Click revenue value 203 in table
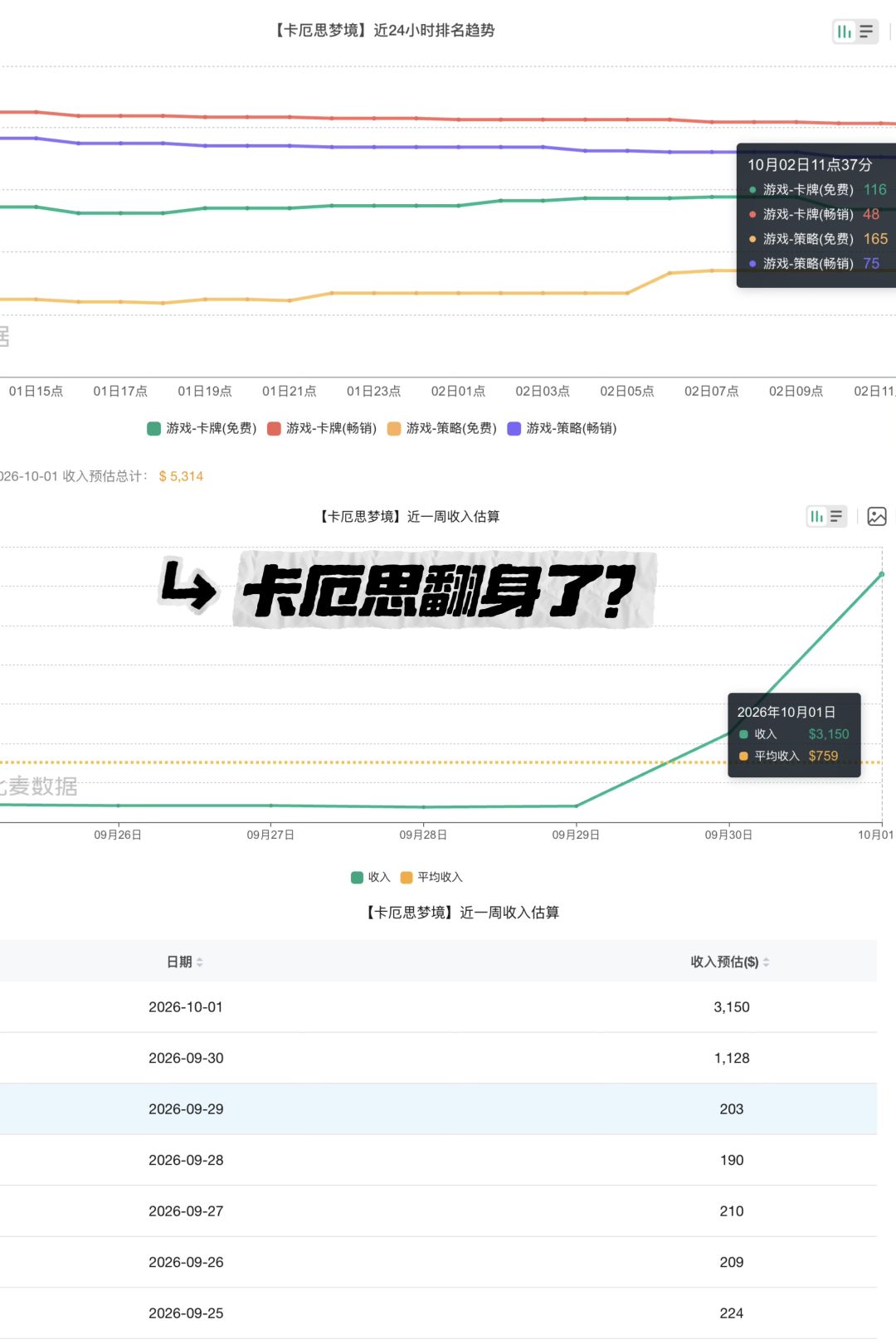Image resolution: width=896 pixels, height=1344 pixels. (x=732, y=1109)
